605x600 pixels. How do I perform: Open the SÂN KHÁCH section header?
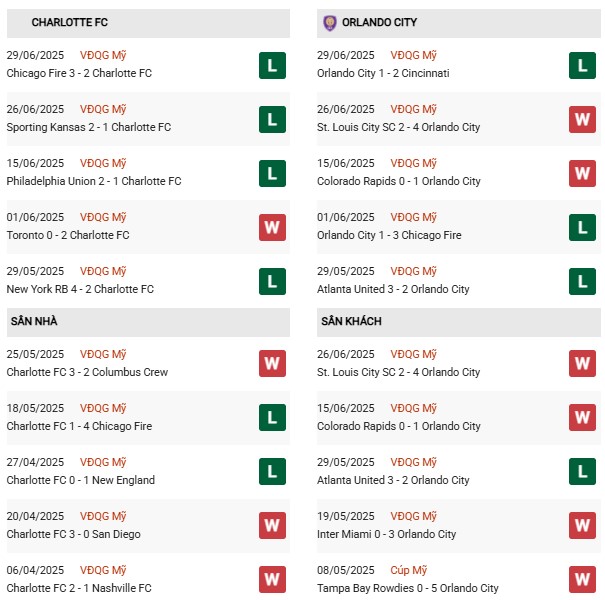pyautogui.click(x=351, y=322)
